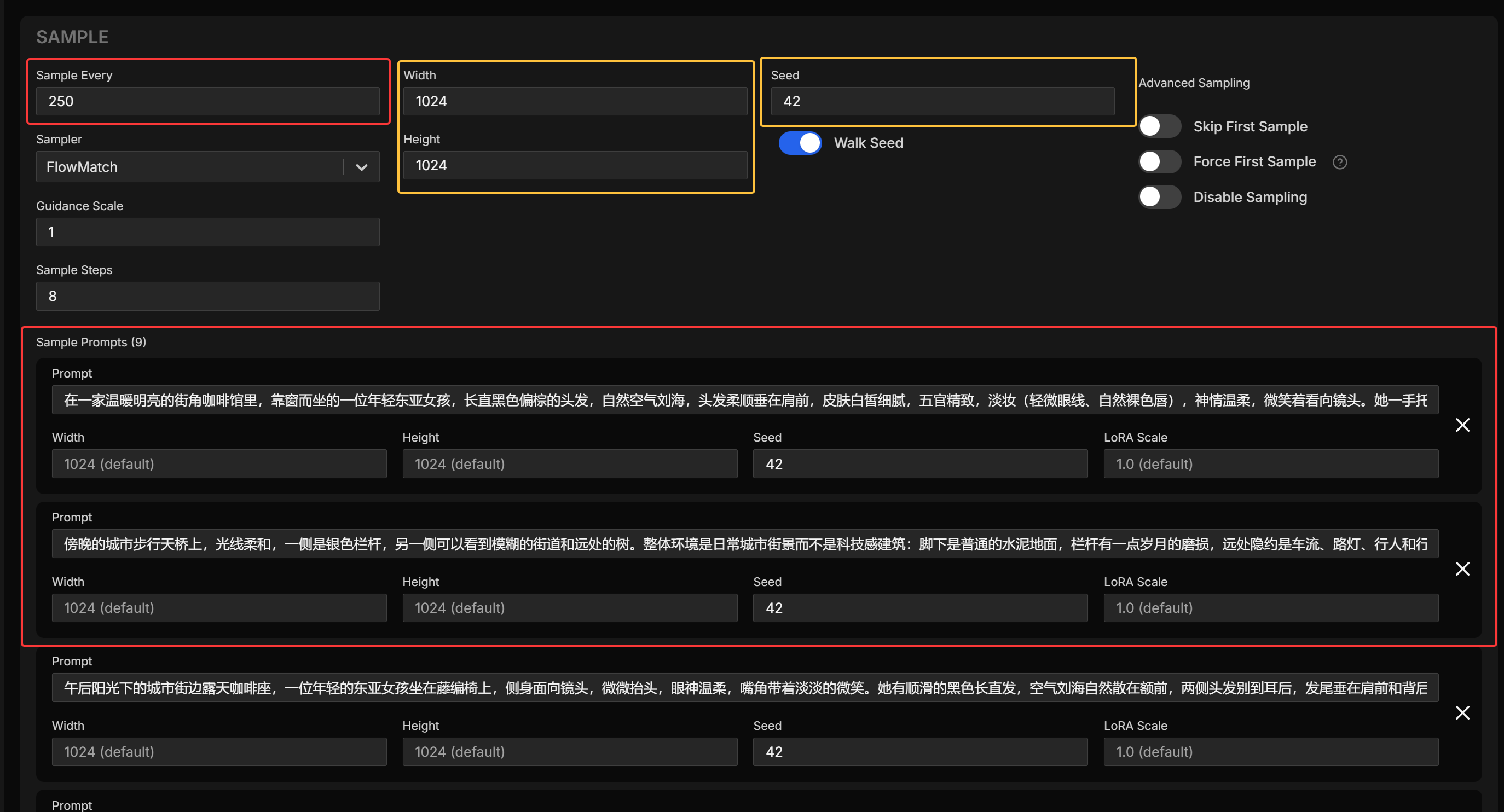Enable Skip First Sample toggle
This screenshot has height=812, width=1504.
1160,127
